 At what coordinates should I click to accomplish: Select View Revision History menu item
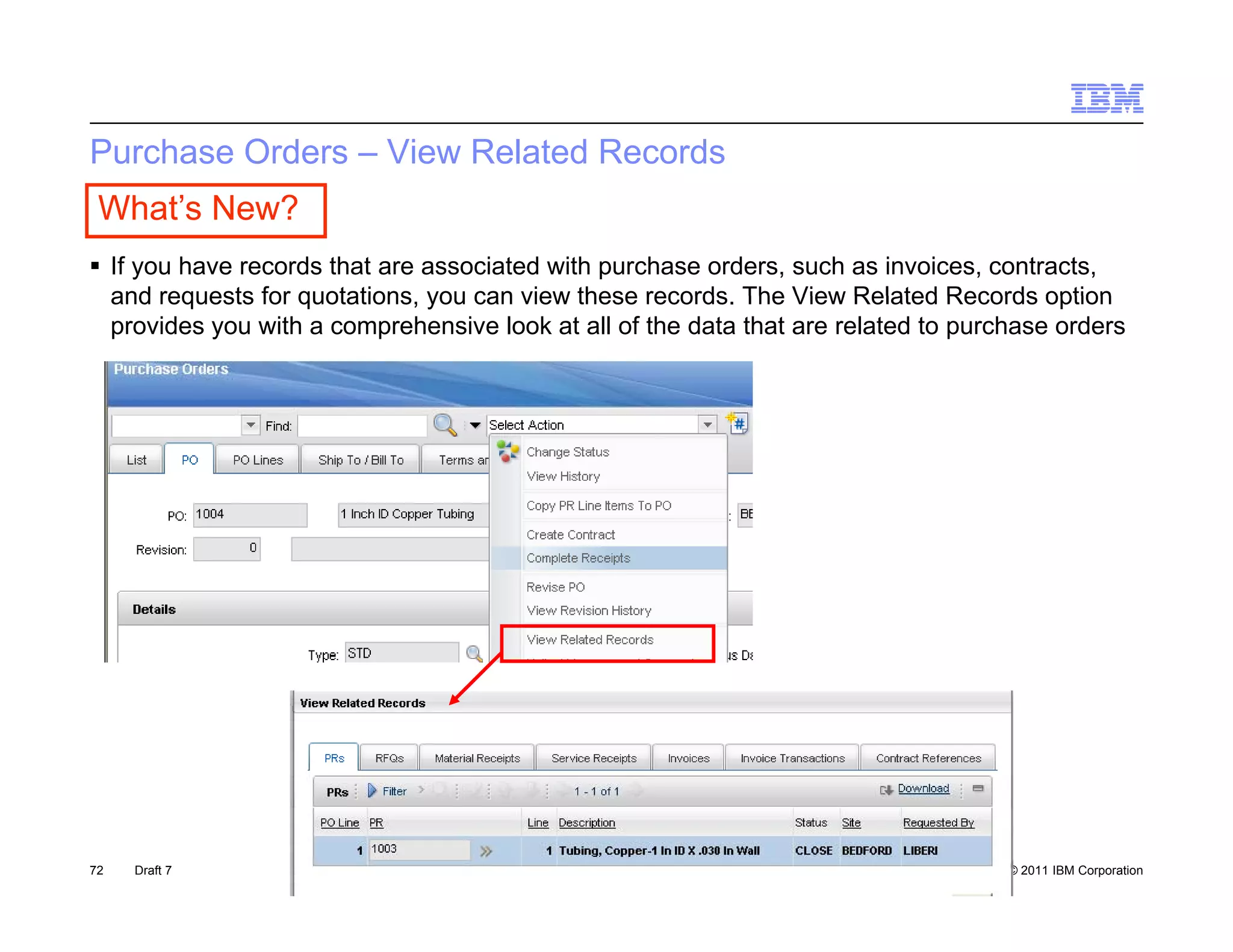pyautogui.click(x=588, y=611)
